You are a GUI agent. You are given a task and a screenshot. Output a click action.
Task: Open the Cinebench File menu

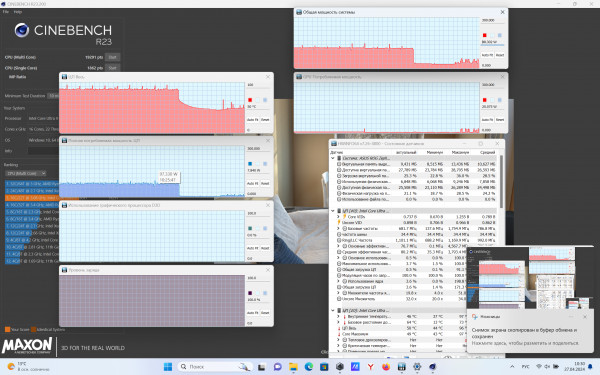point(6,12)
